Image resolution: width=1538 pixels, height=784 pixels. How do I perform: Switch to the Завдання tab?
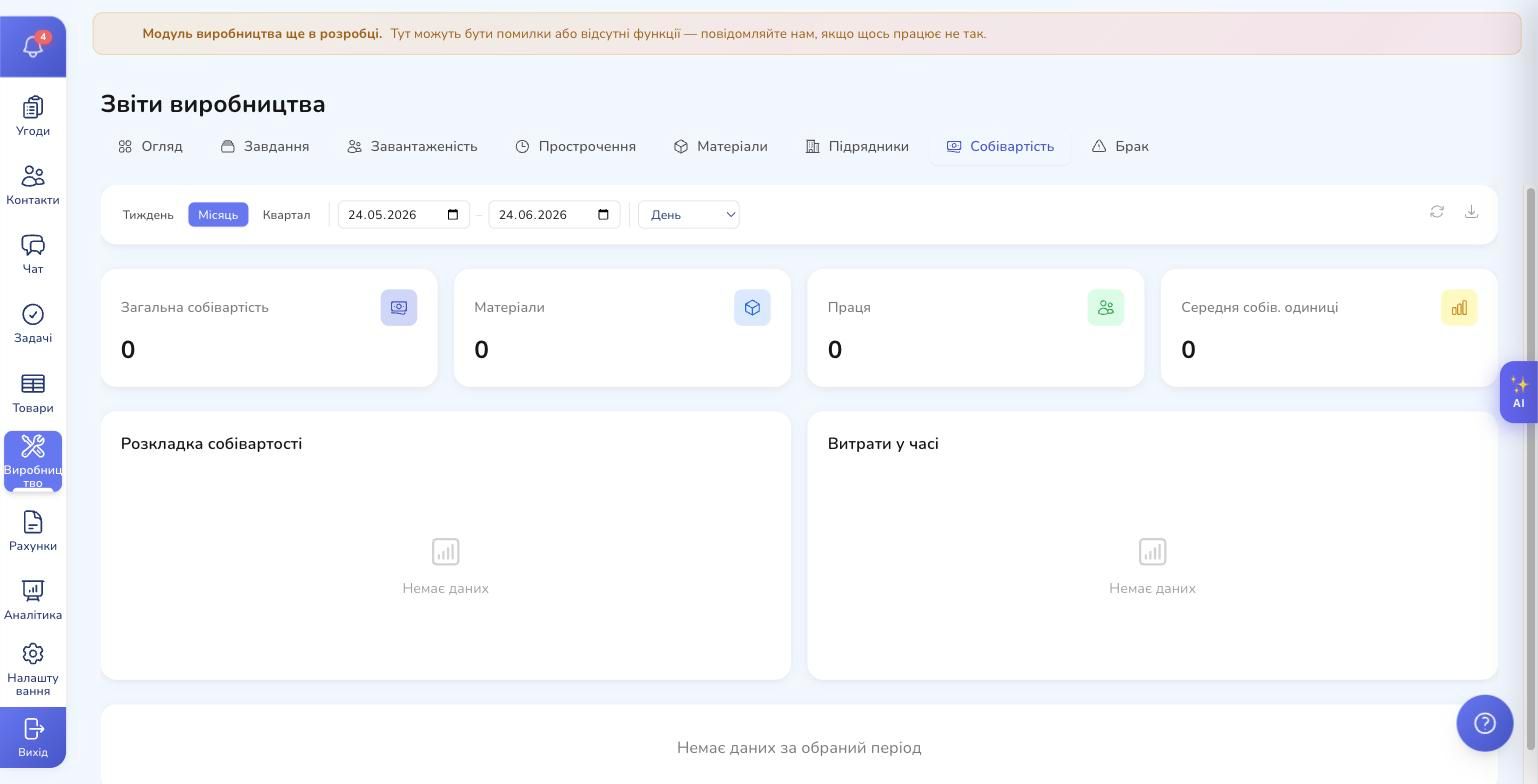tap(265, 146)
